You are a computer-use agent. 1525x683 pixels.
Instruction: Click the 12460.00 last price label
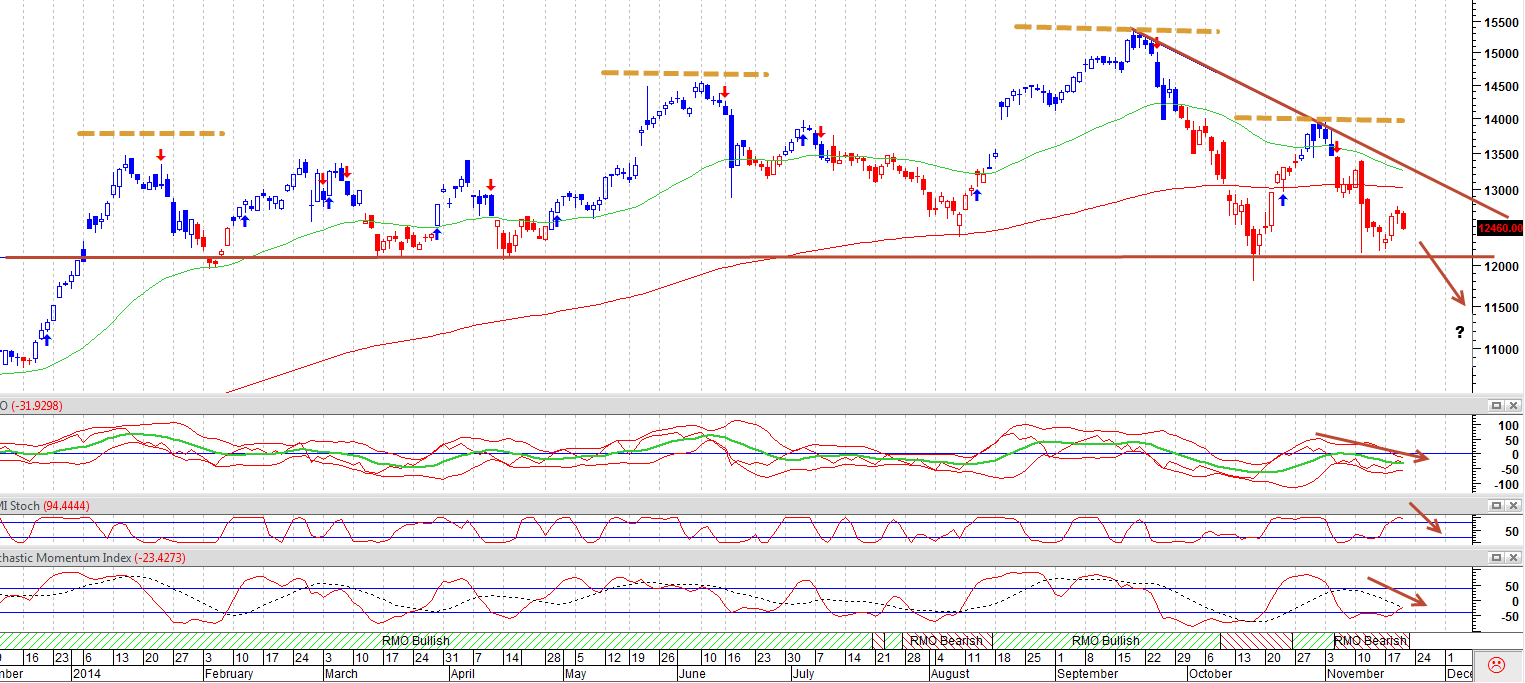click(1498, 228)
